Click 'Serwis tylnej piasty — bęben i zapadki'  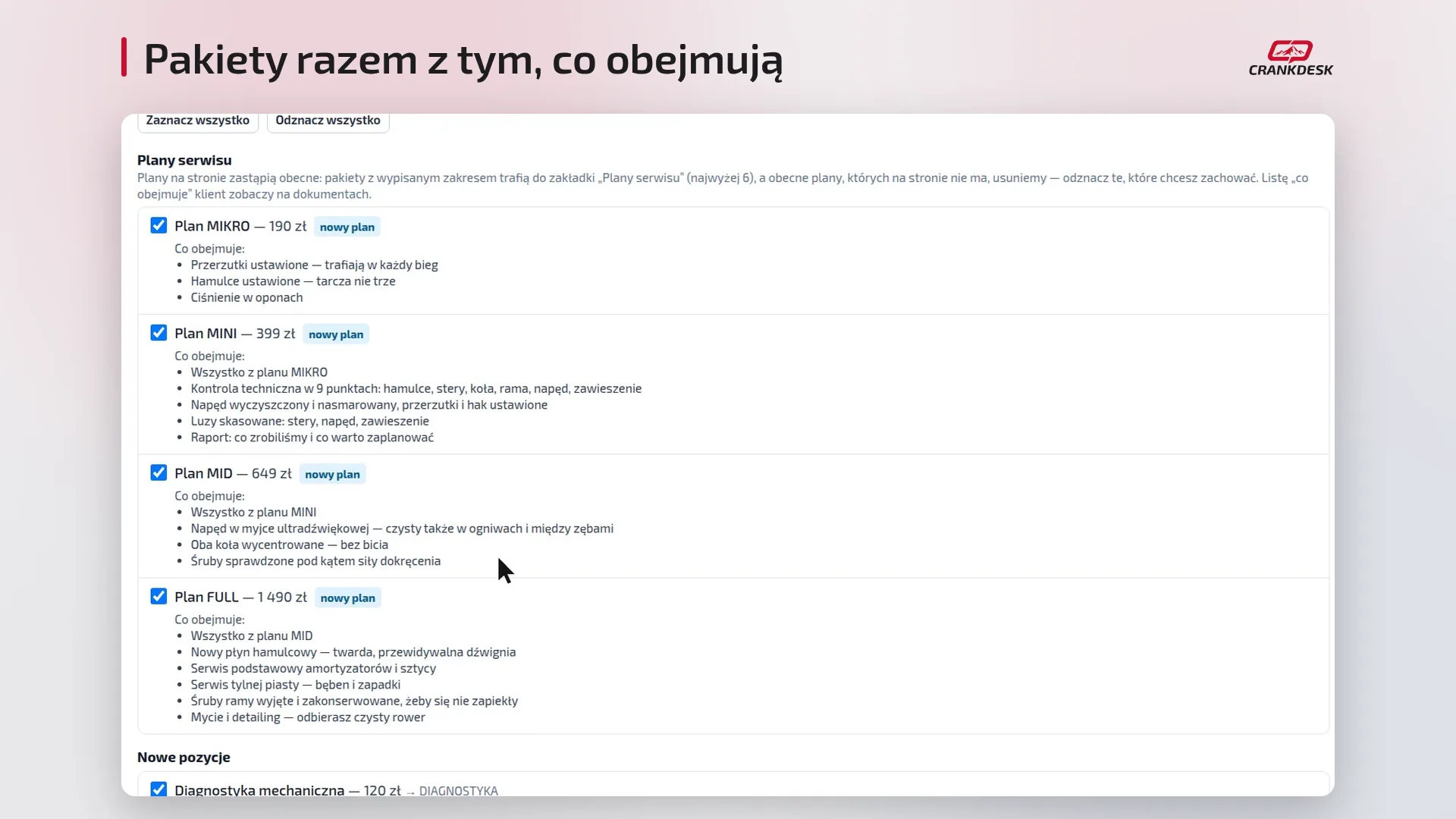point(295,685)
